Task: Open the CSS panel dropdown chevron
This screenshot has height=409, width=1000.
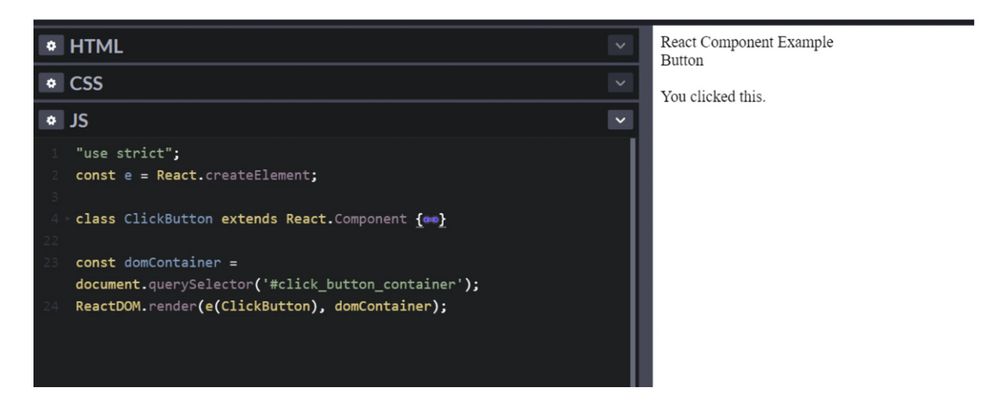Action: coord(620,83)
